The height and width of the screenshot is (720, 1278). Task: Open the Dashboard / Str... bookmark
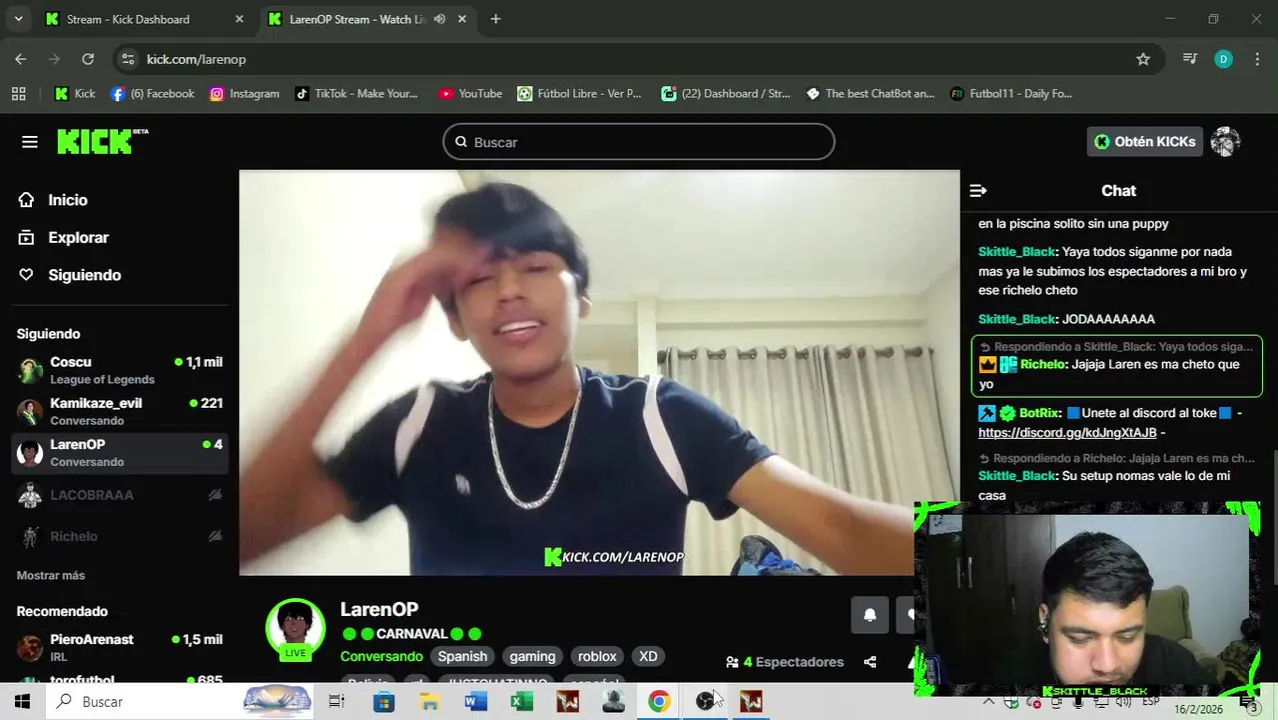coord(726,93)
